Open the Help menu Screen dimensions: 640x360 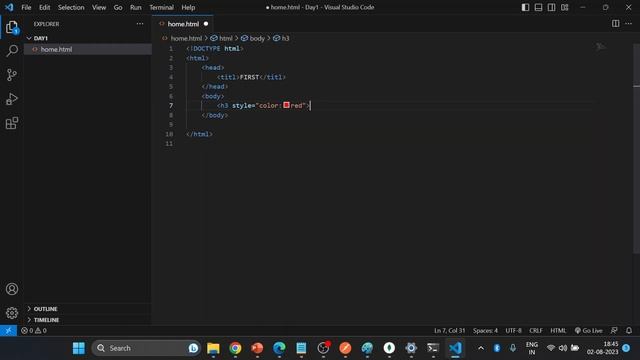[x=188, y=7]
